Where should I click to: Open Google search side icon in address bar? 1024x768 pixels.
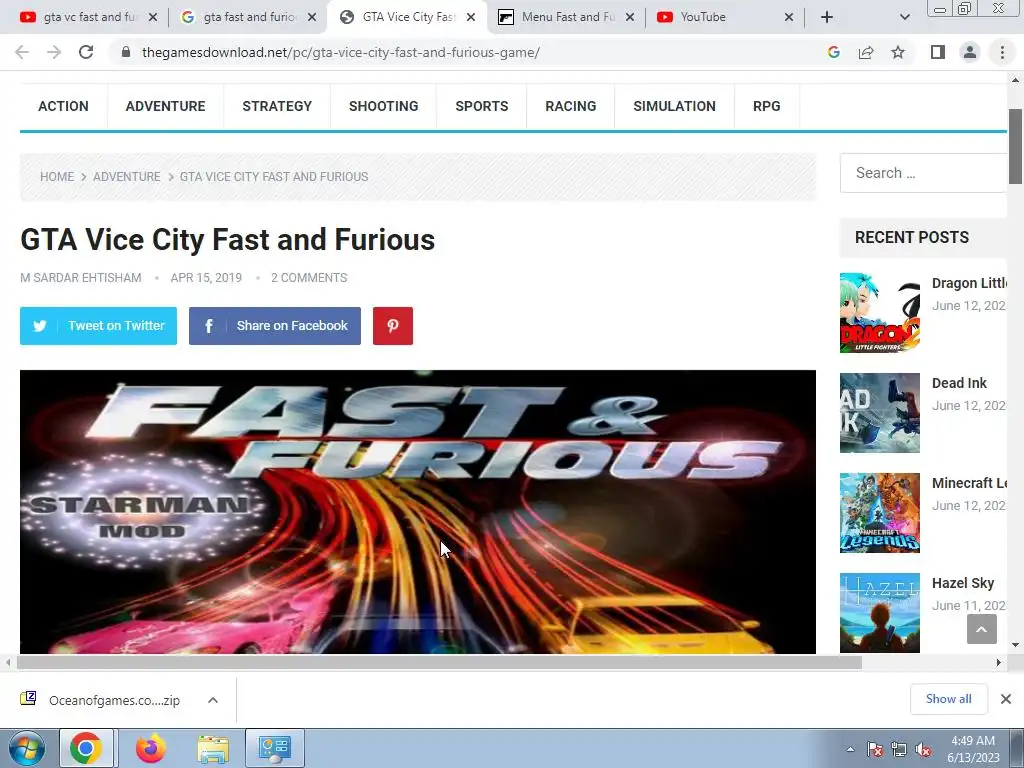833,52
